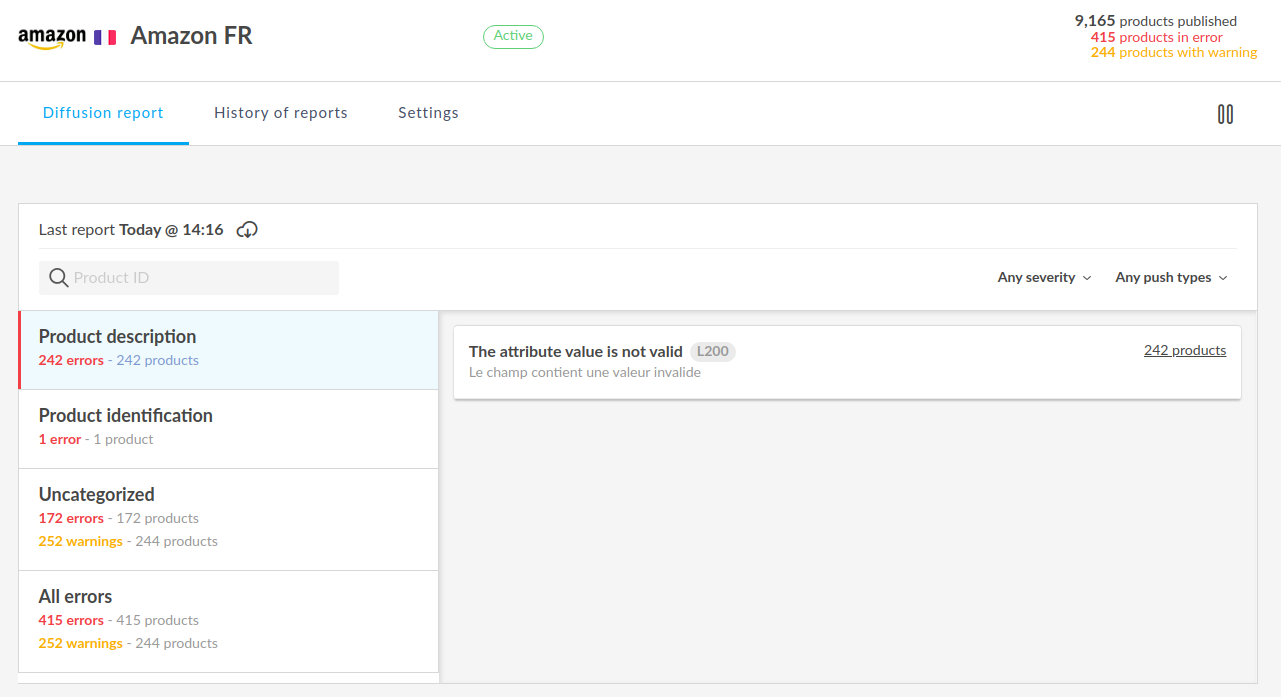Click the Amazon logo
1281x697 pixels.
(52, 38)
